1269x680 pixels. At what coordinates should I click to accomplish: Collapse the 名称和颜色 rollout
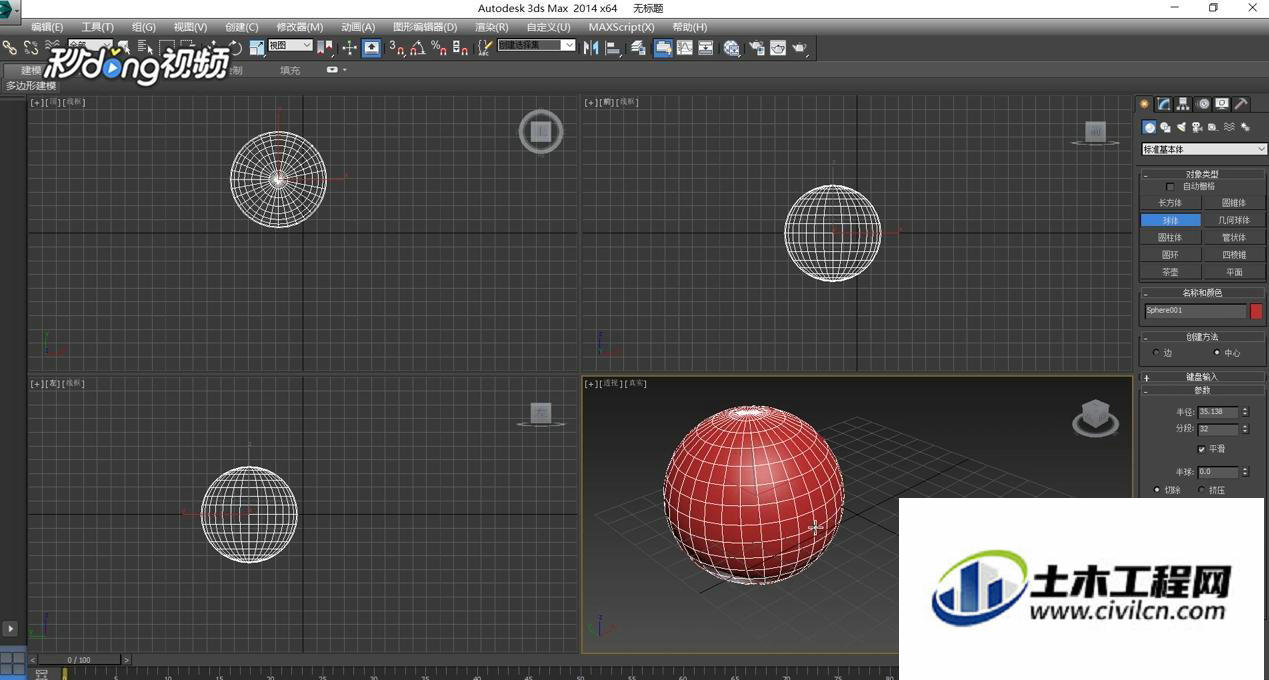[x=1203, y=293]
